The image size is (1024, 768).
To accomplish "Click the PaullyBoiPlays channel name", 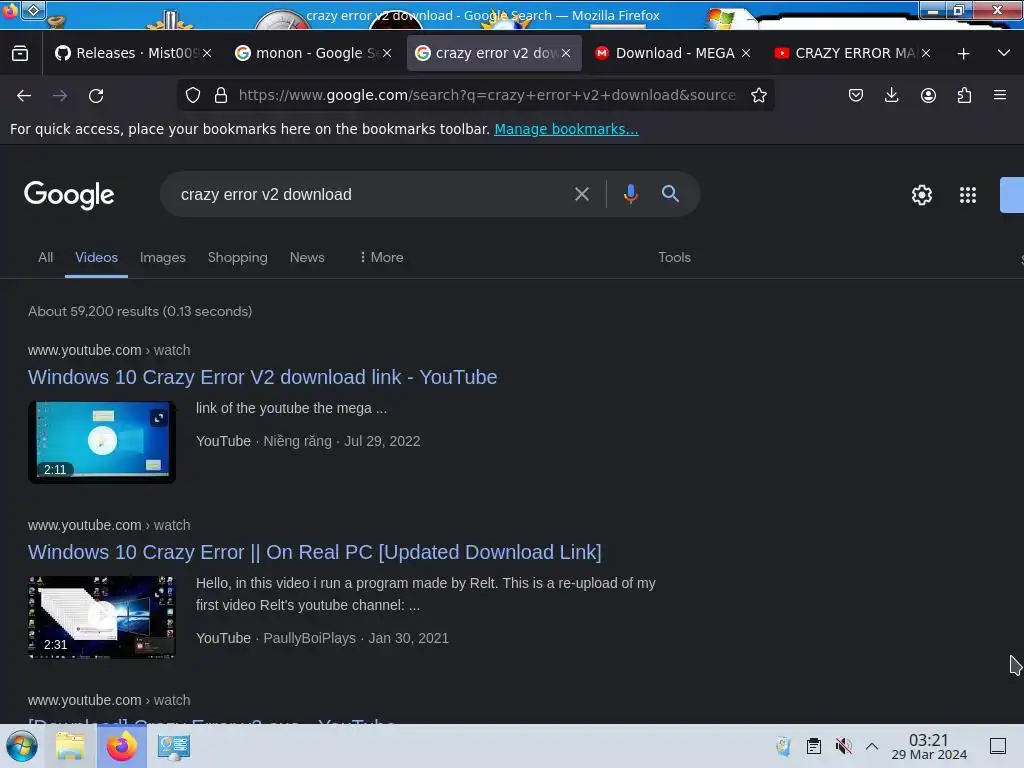I will (x=310, y=638).
